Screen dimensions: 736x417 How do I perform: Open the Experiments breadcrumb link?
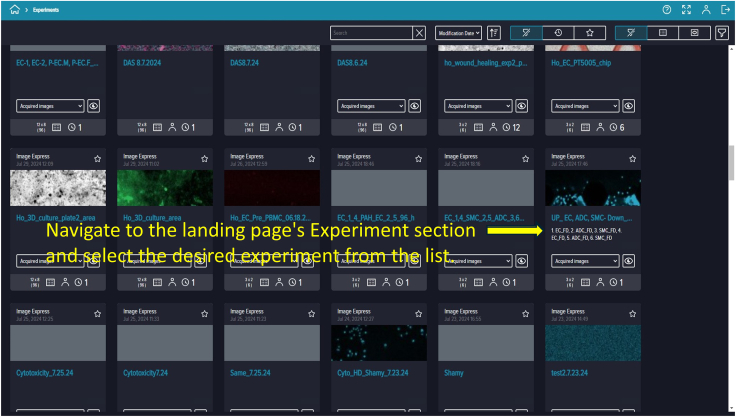(46, 10)
